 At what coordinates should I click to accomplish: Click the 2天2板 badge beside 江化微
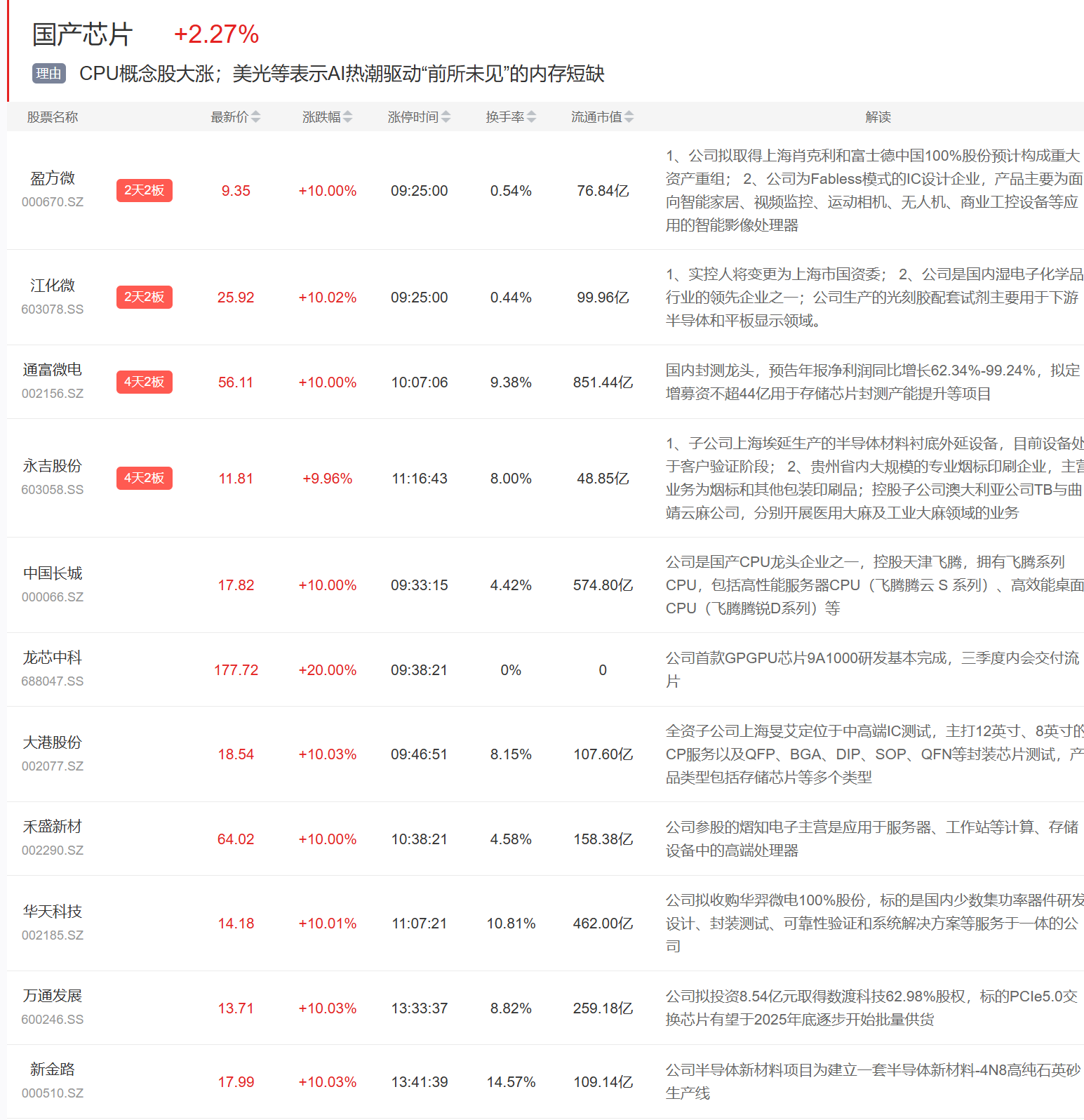tap(144, 298)
